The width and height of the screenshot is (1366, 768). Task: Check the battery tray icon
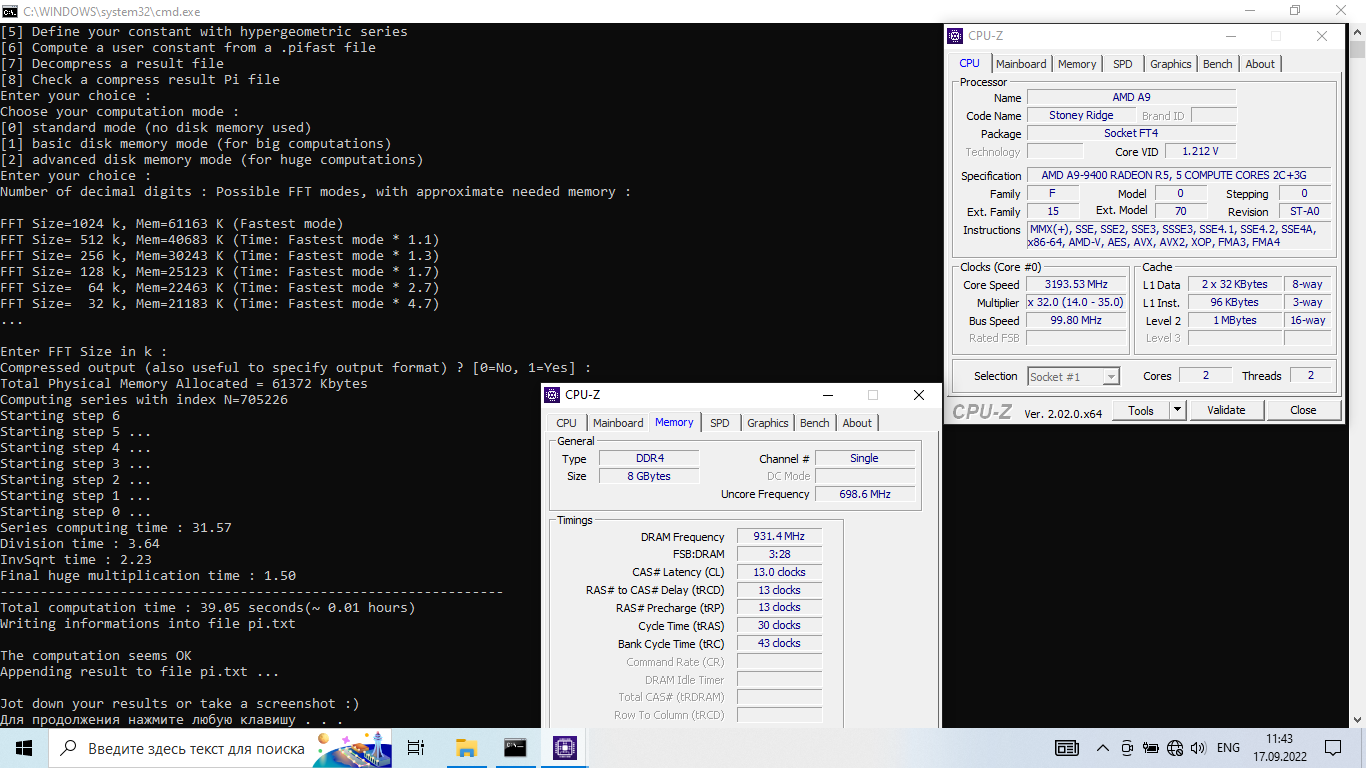point(1151,748)
